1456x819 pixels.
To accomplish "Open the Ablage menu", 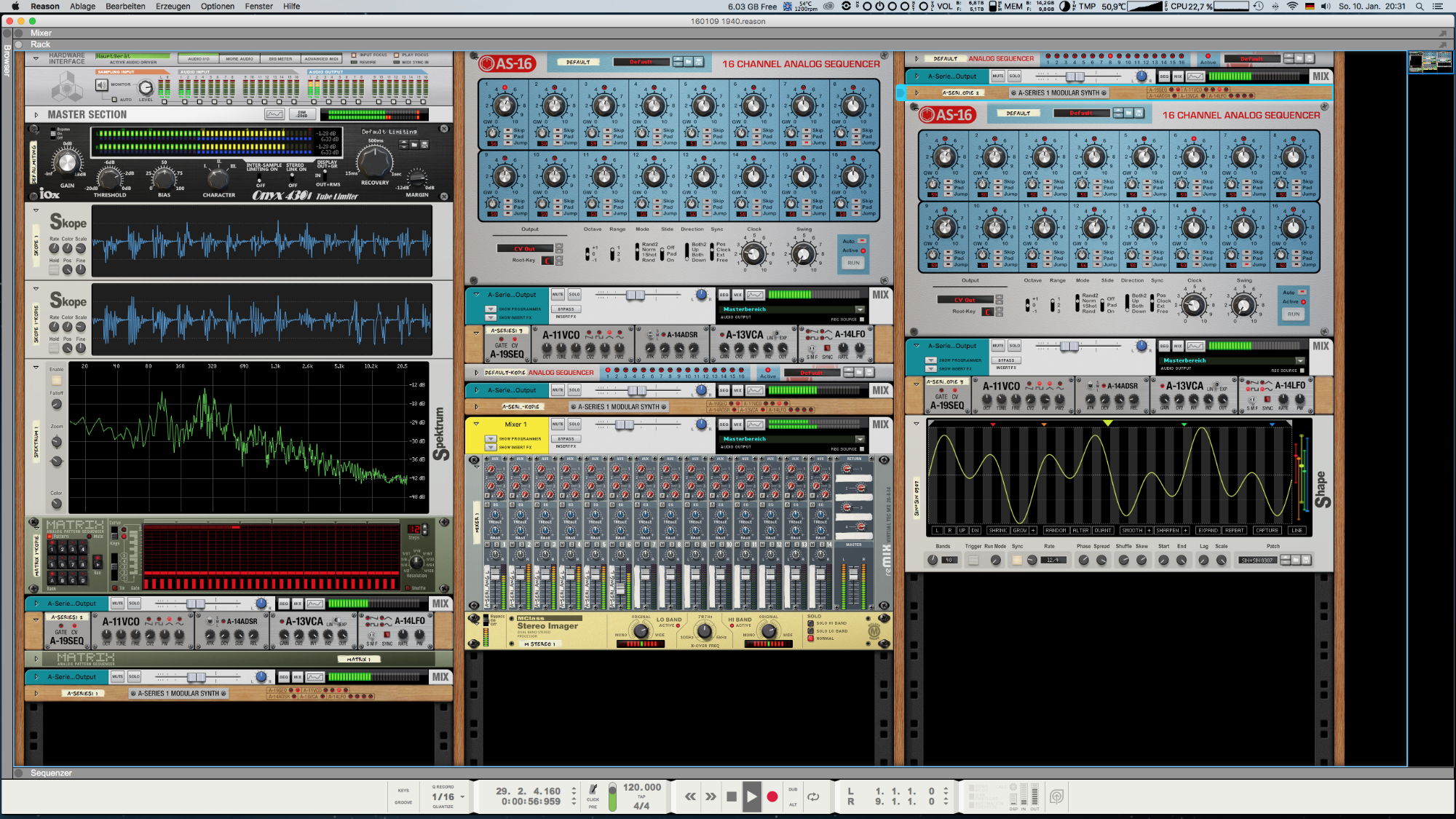I will click(82, 7).
